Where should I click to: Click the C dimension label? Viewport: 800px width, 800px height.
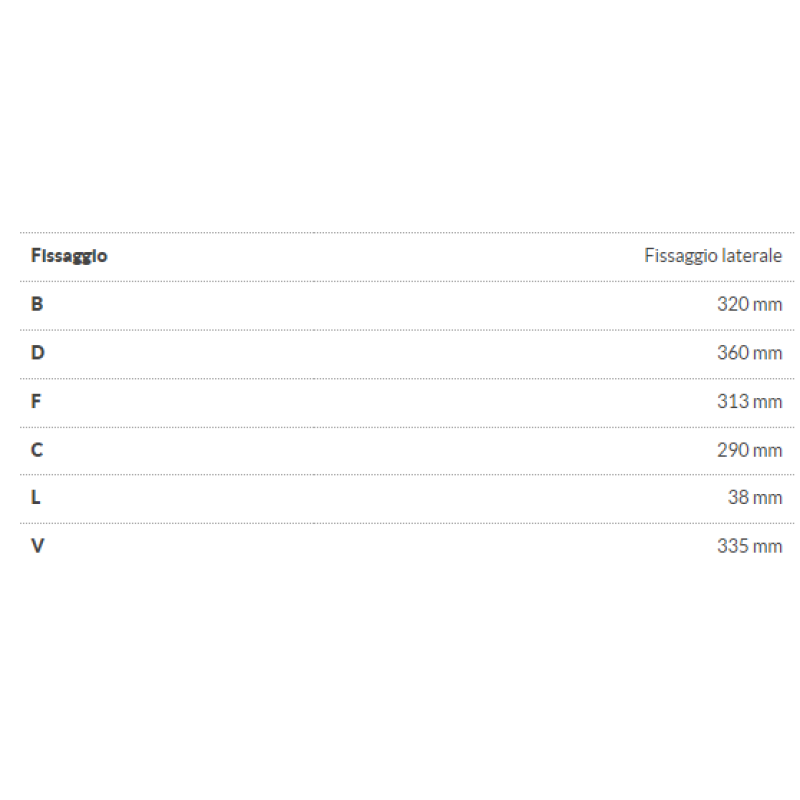tap(37, 450)
